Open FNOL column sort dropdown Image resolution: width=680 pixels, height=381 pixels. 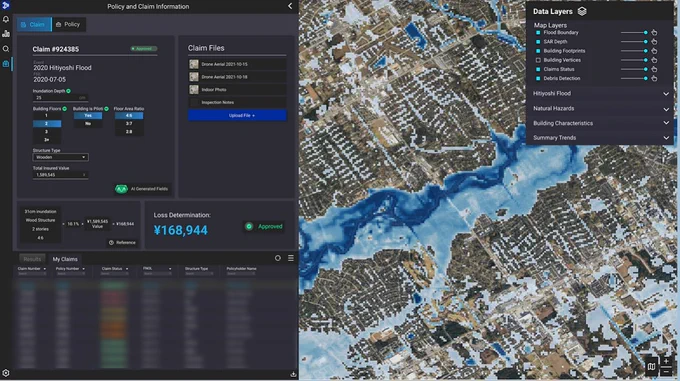170,269
